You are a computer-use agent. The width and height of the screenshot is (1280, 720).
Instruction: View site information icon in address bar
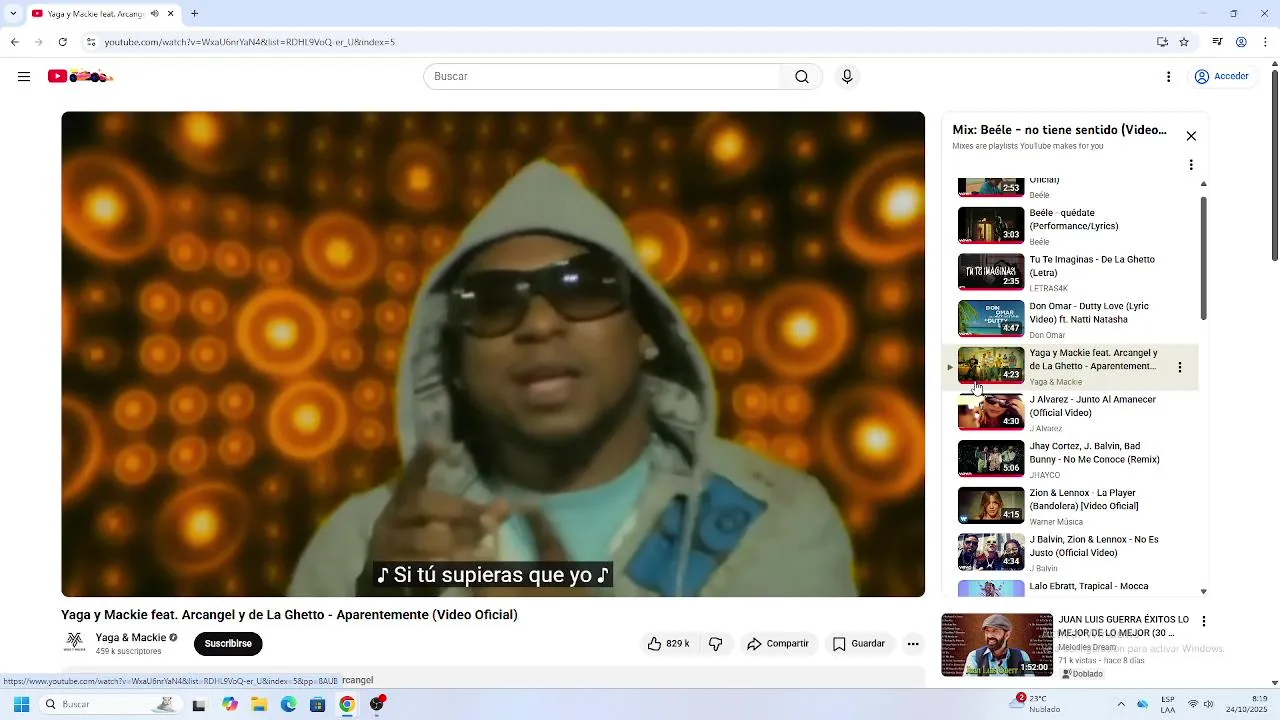pyautogui.click(x=91, y=42)
